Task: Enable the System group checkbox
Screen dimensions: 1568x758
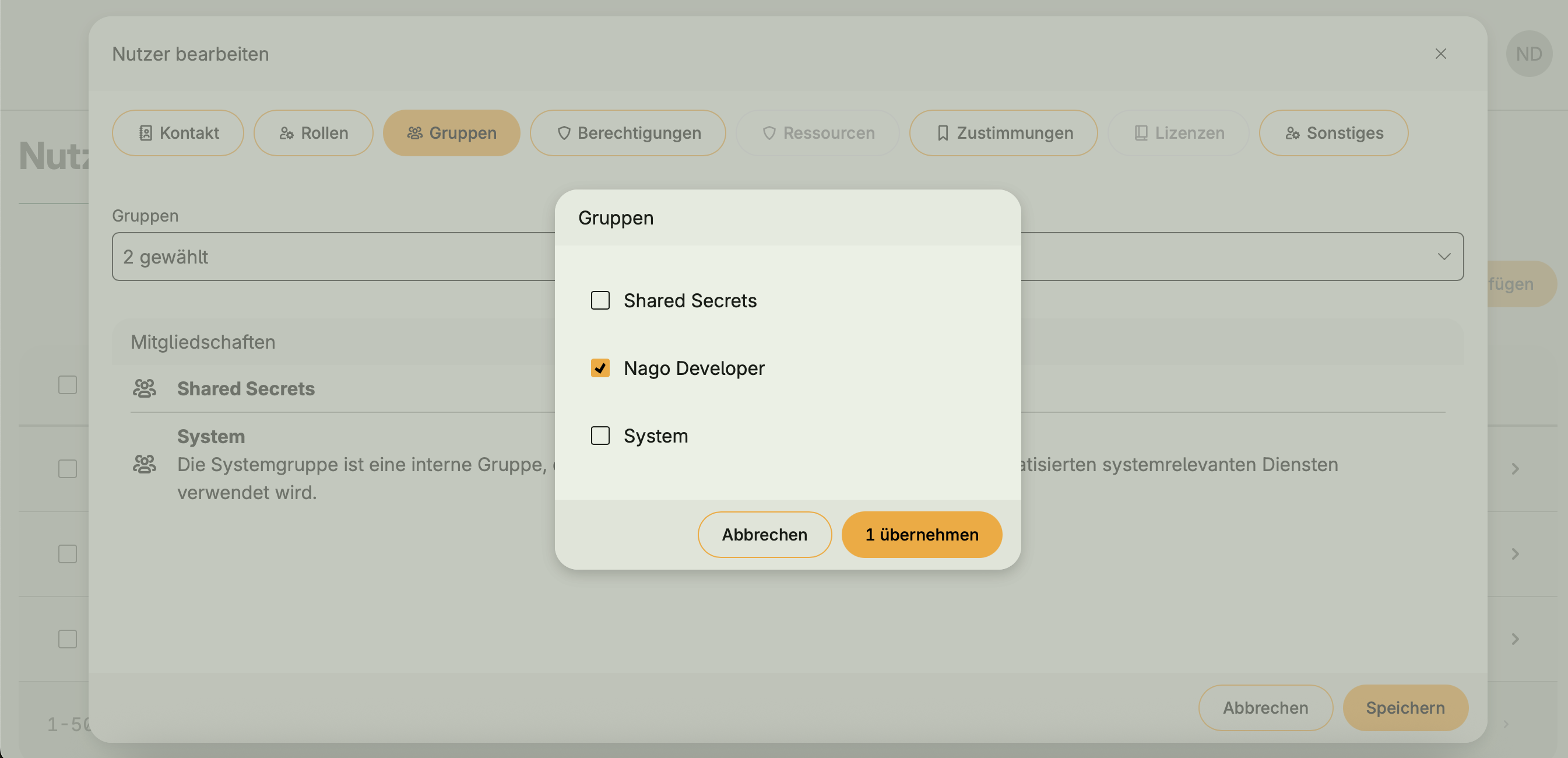Action: click(x=600, y=436)
